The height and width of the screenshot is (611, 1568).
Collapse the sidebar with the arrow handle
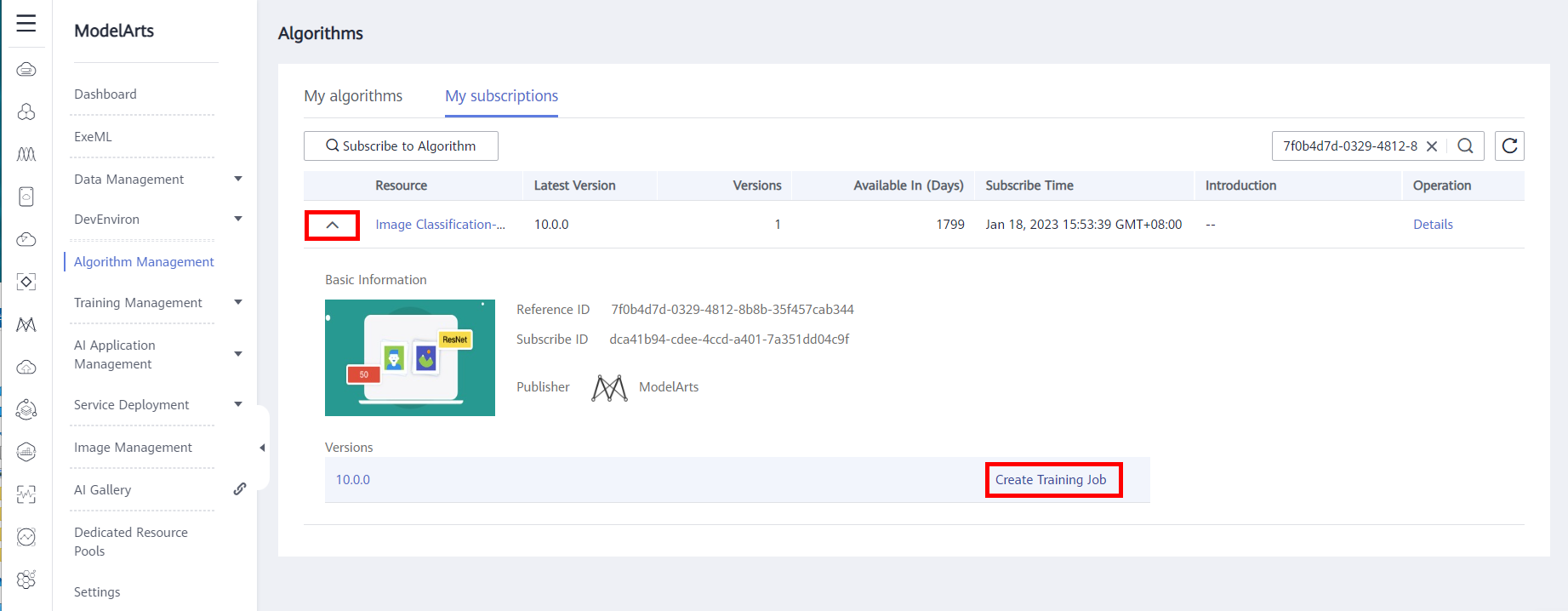pyautogui.click(x=262, y=448)
